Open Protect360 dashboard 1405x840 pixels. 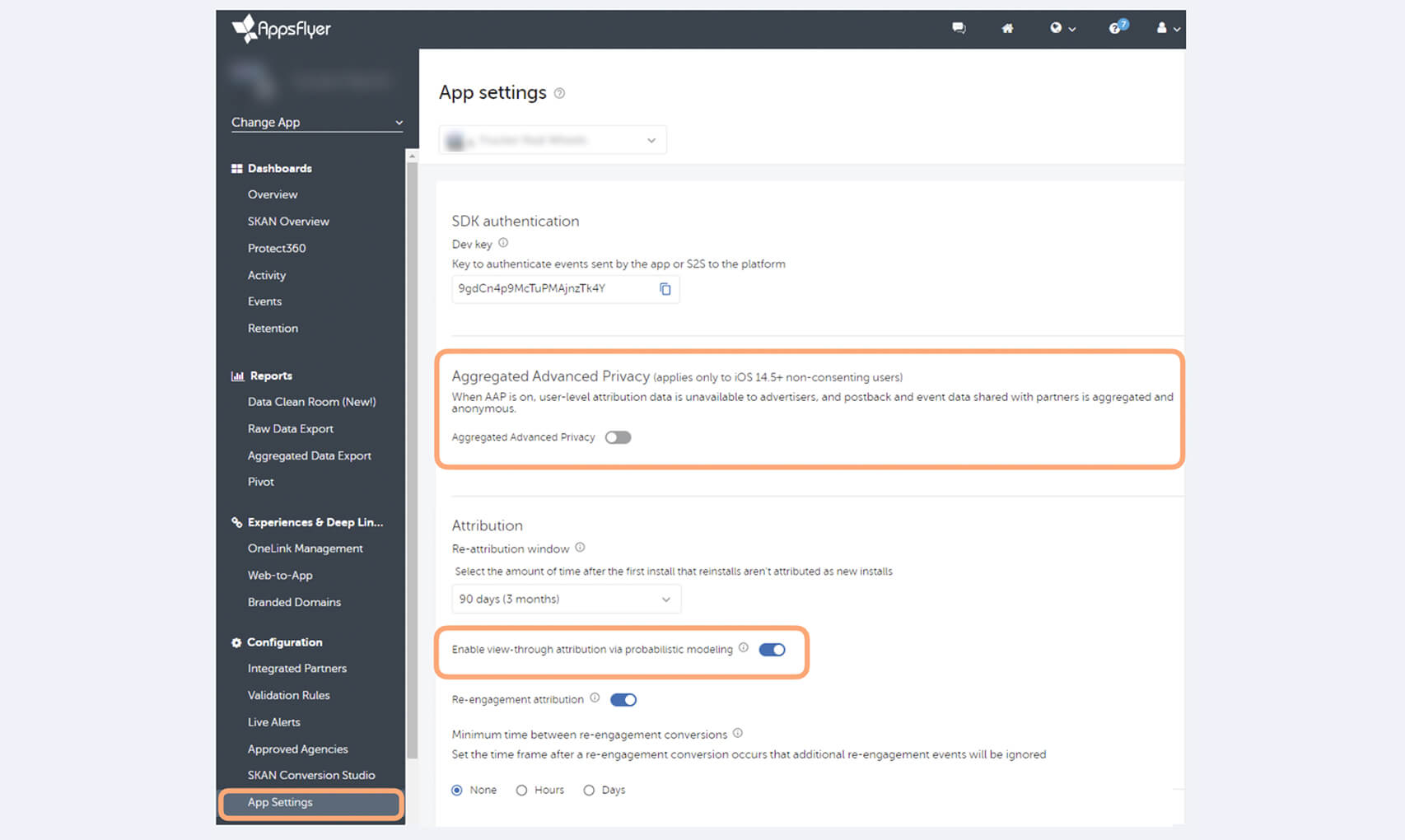(x=277, y=248)
